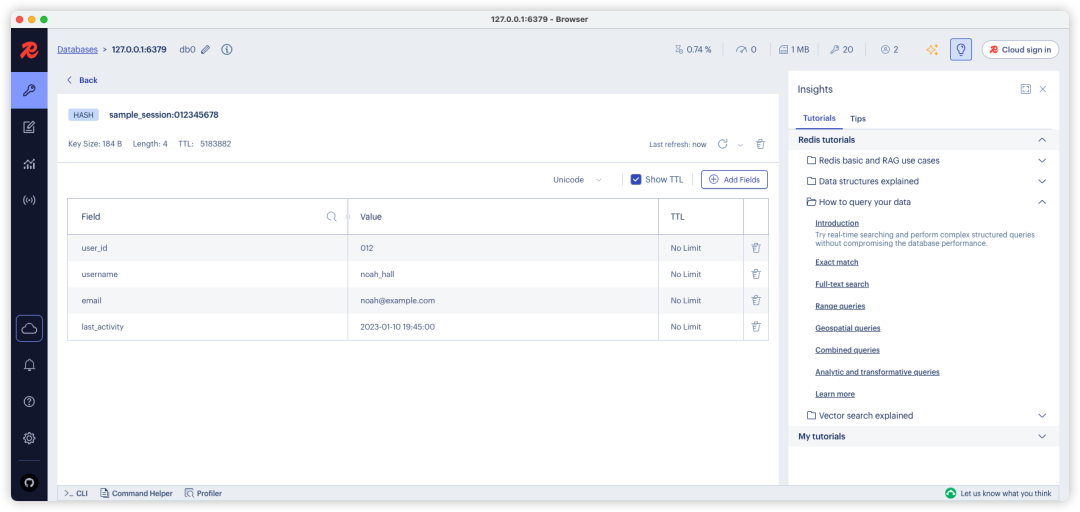The image size is (1080, 512).
Task: Delete the user_id field
Action: click(x=756, y=248)
